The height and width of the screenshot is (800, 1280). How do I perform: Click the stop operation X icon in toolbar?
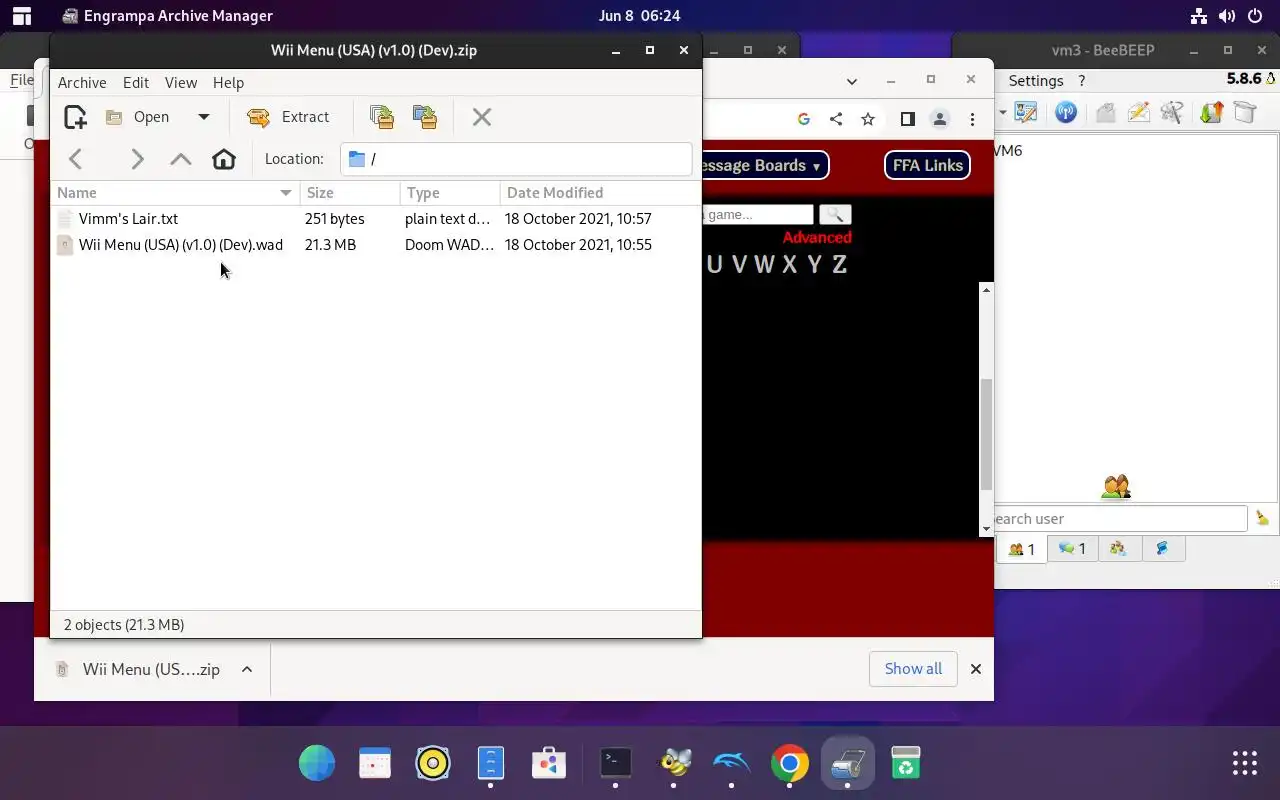tap(482, 117)
